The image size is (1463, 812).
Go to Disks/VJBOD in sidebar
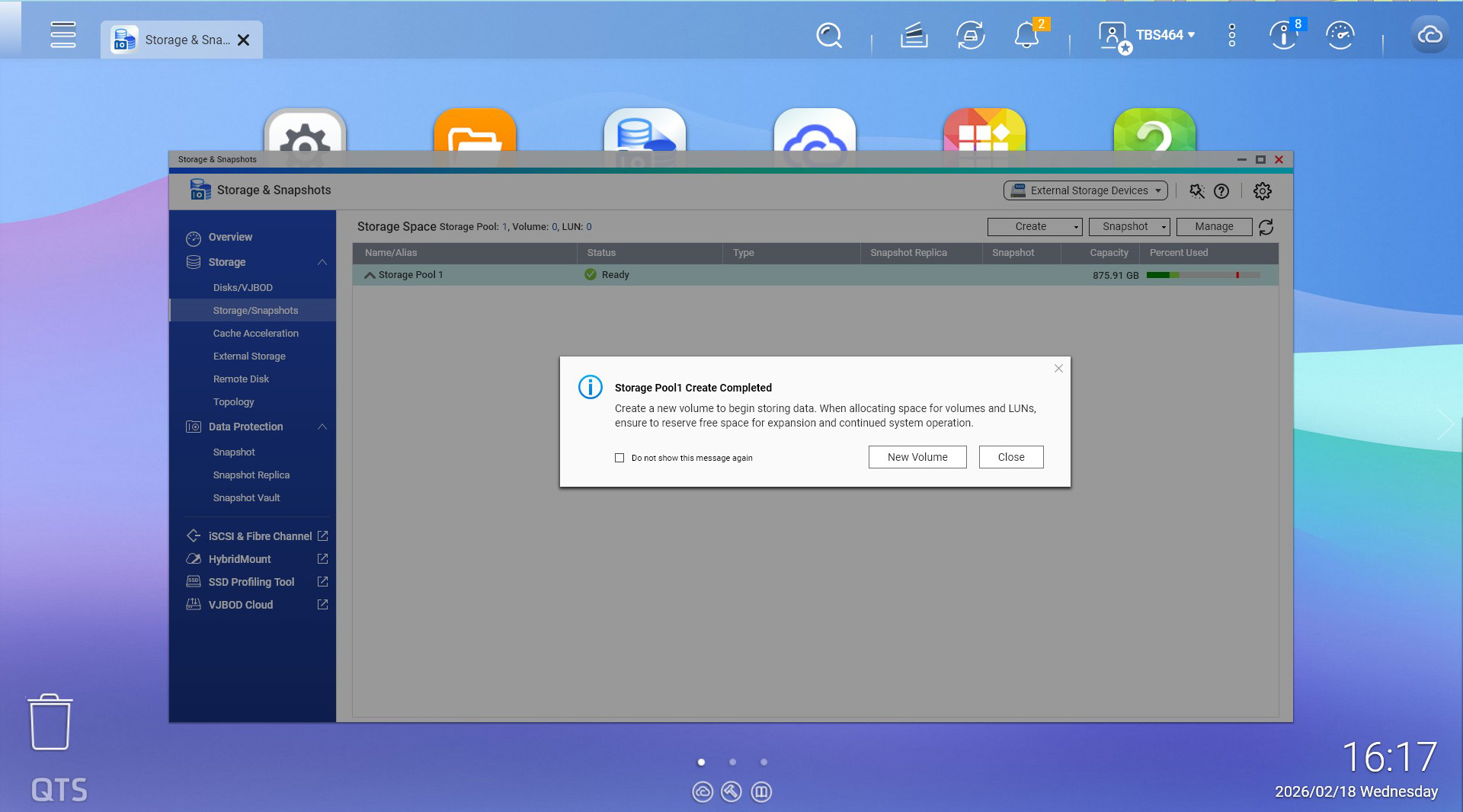[242, 287]
